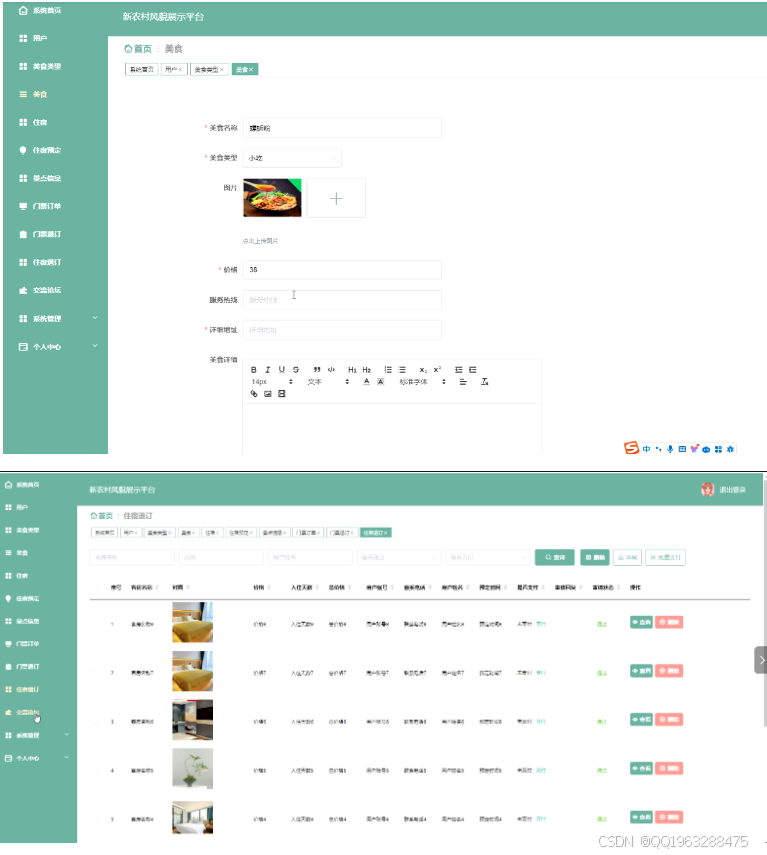
Task: Click the Sogou S input method icon
Action: tap(631, 448)
